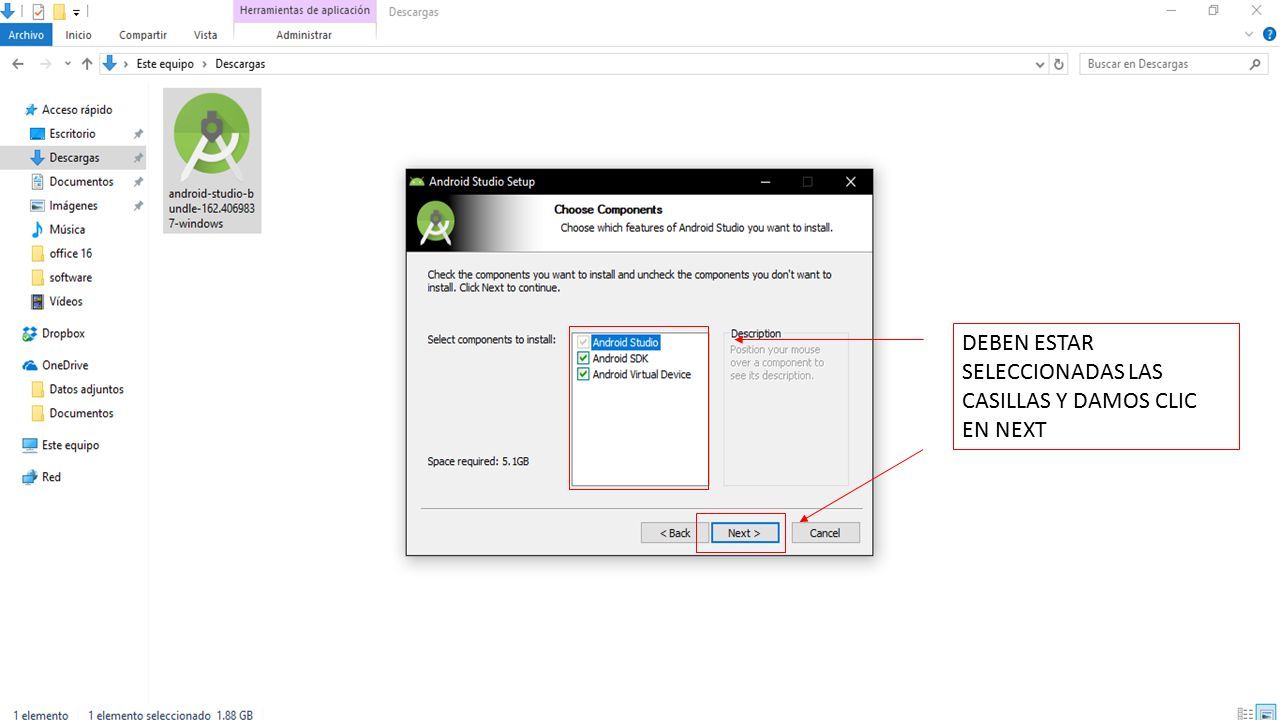The width and height of the screenshot is (1280, 720).
Task: Open the Administrar tab
Action: pyautogui.click(x=304, y=35)
